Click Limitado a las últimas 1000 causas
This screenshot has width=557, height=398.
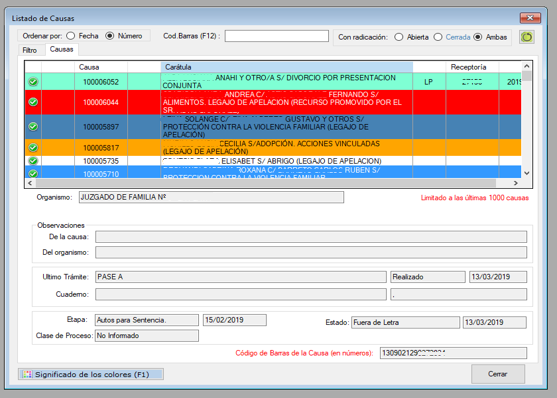(x=475, y=198)
